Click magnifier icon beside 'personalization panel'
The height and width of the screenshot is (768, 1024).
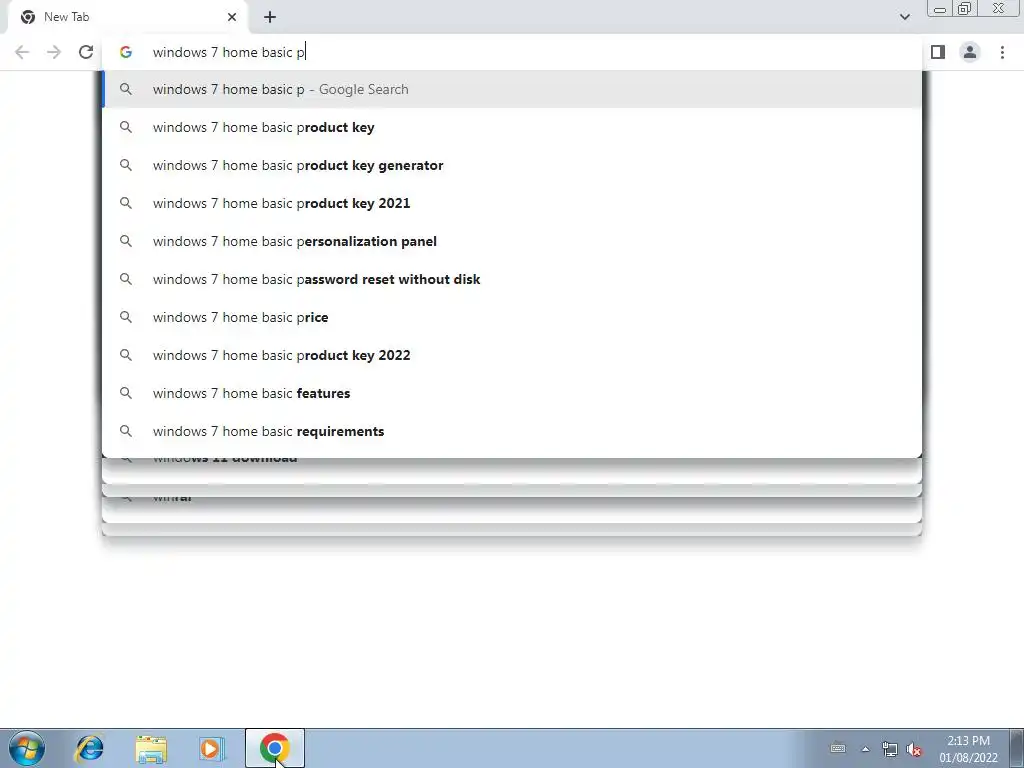coord(126,241)
